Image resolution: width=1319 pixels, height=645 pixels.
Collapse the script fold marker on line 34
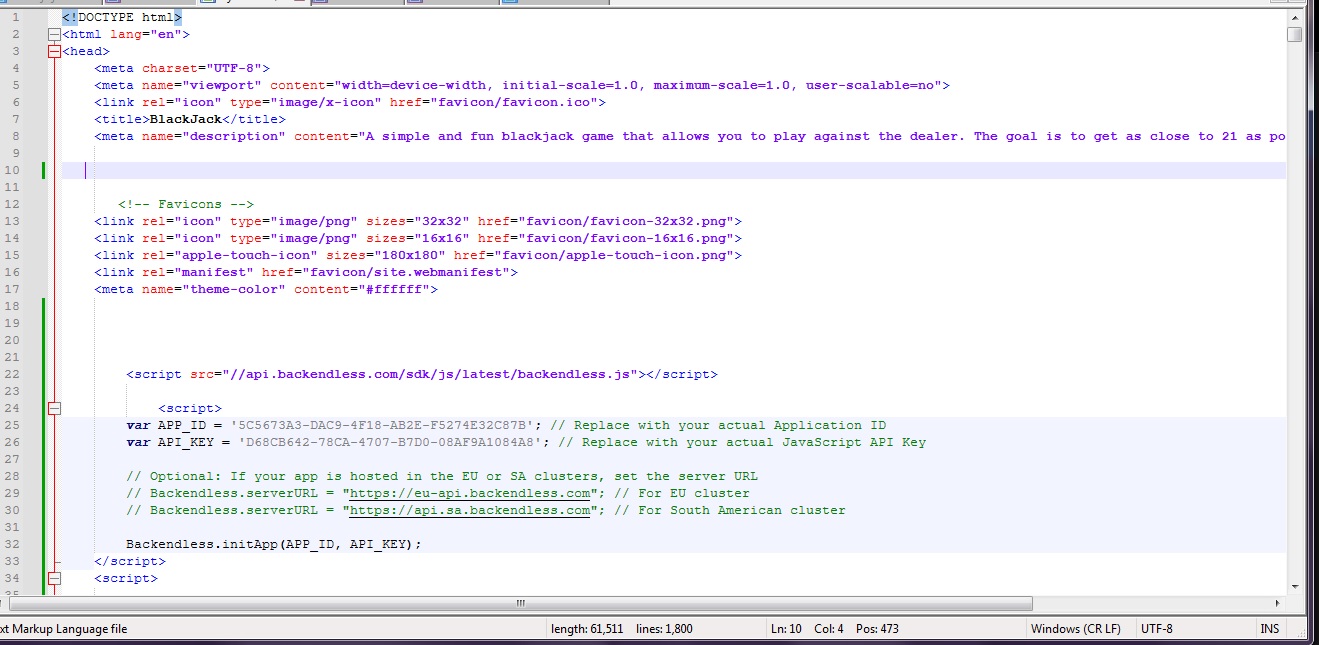(54, 578)
